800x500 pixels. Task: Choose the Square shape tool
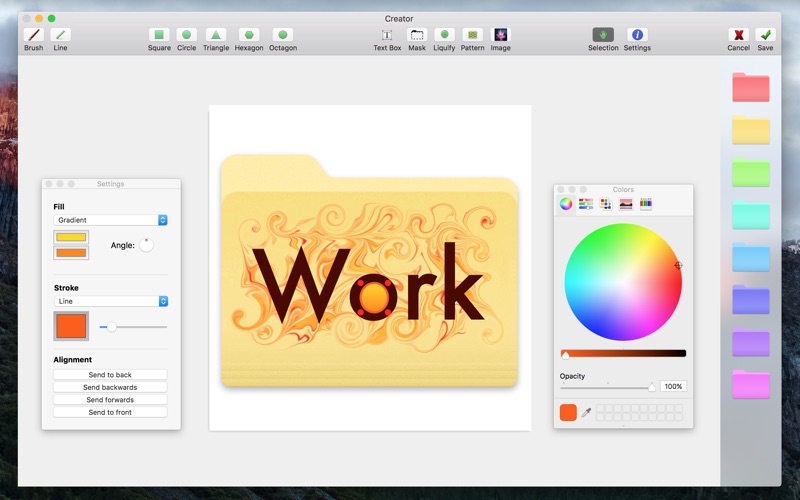(x=159, y=39)
